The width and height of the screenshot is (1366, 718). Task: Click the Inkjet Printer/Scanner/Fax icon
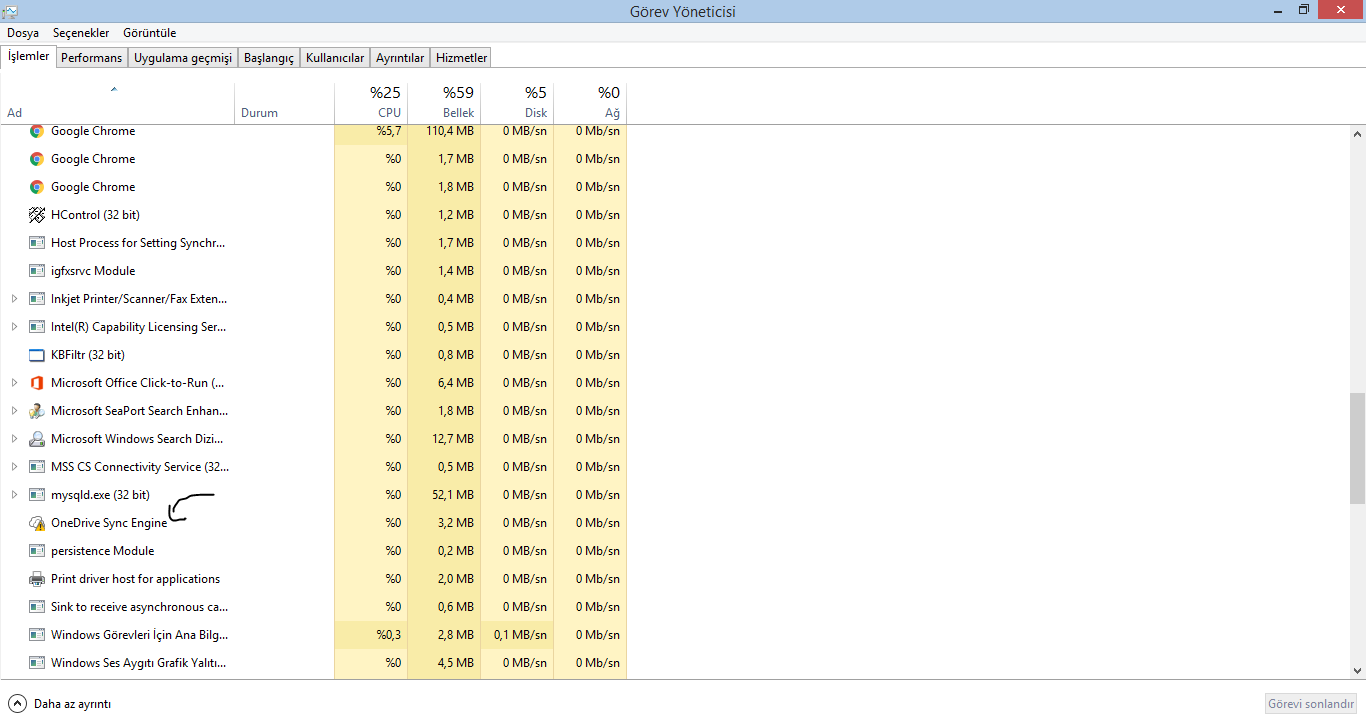point(37,299)
